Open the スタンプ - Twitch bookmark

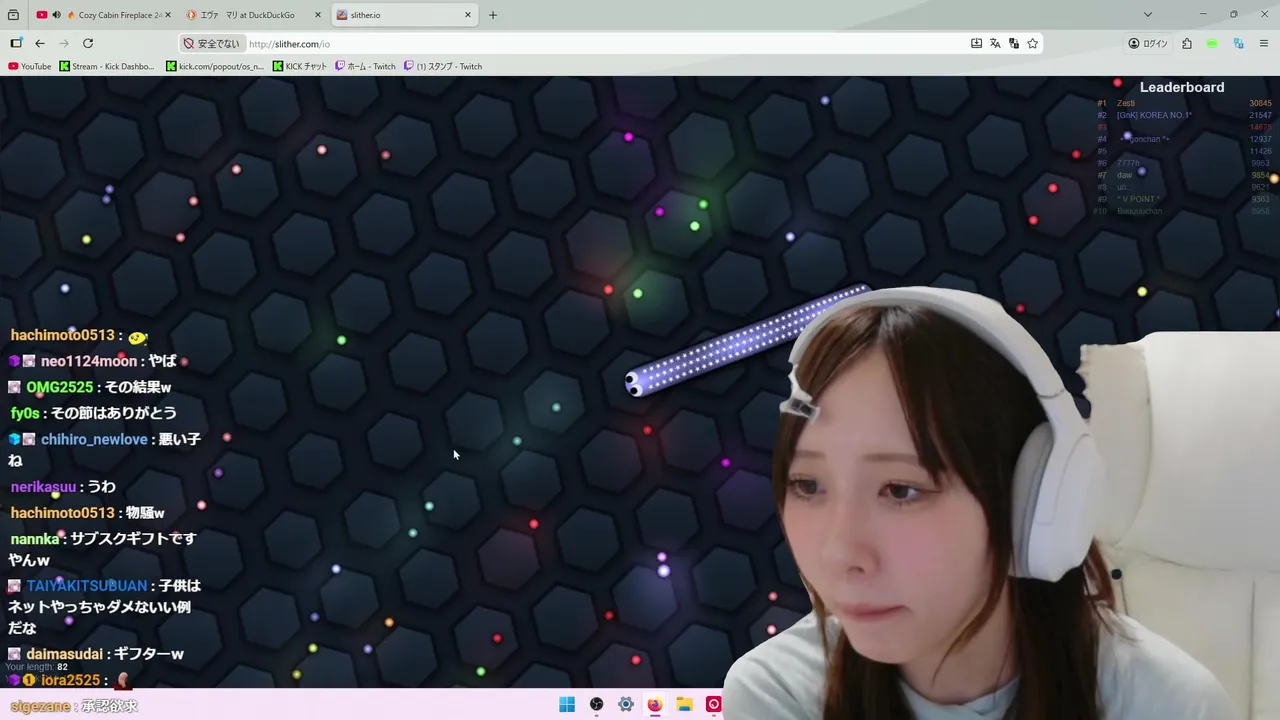(x=443, y=66)
